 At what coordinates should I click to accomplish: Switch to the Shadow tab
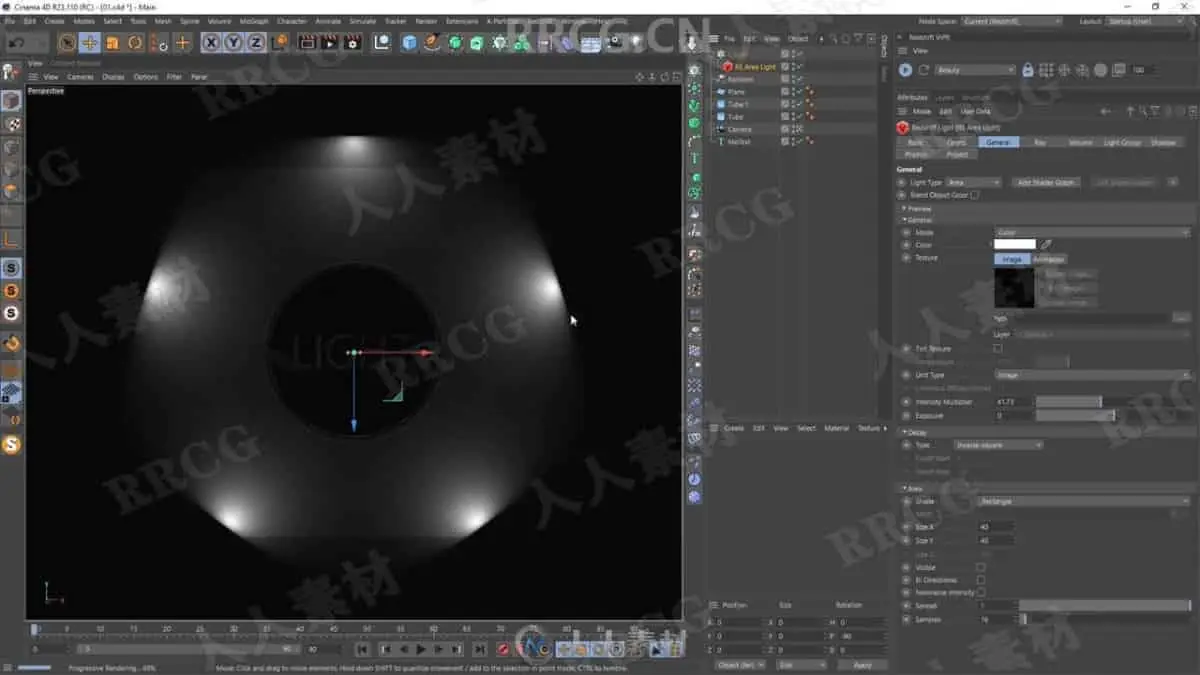pos(1163,143)
